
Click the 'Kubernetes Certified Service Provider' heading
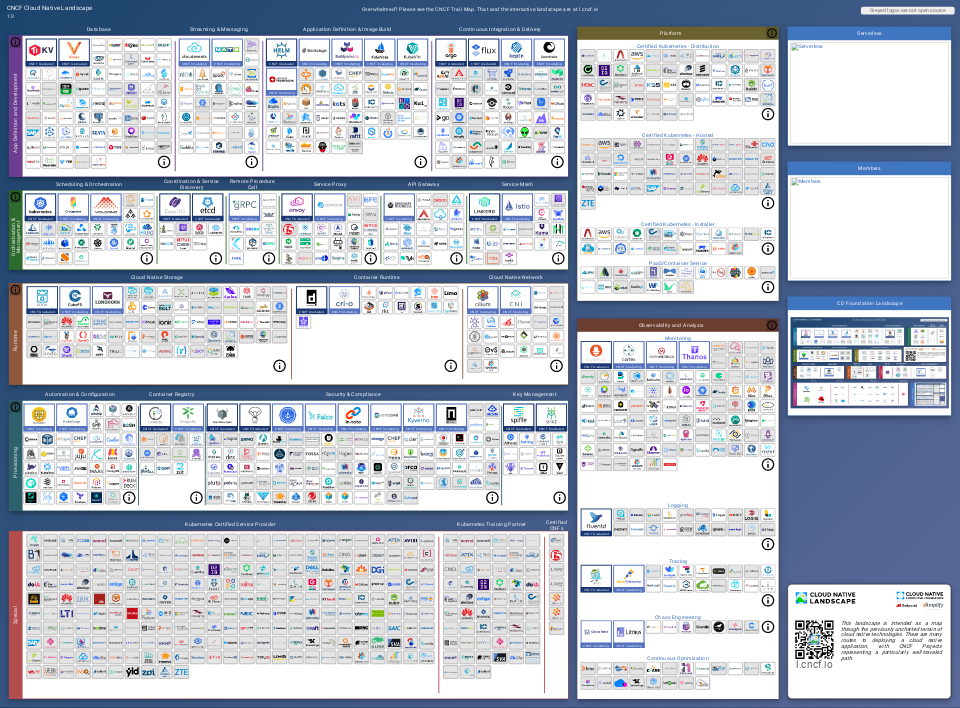pyautogui.click(x=230, y=524)
